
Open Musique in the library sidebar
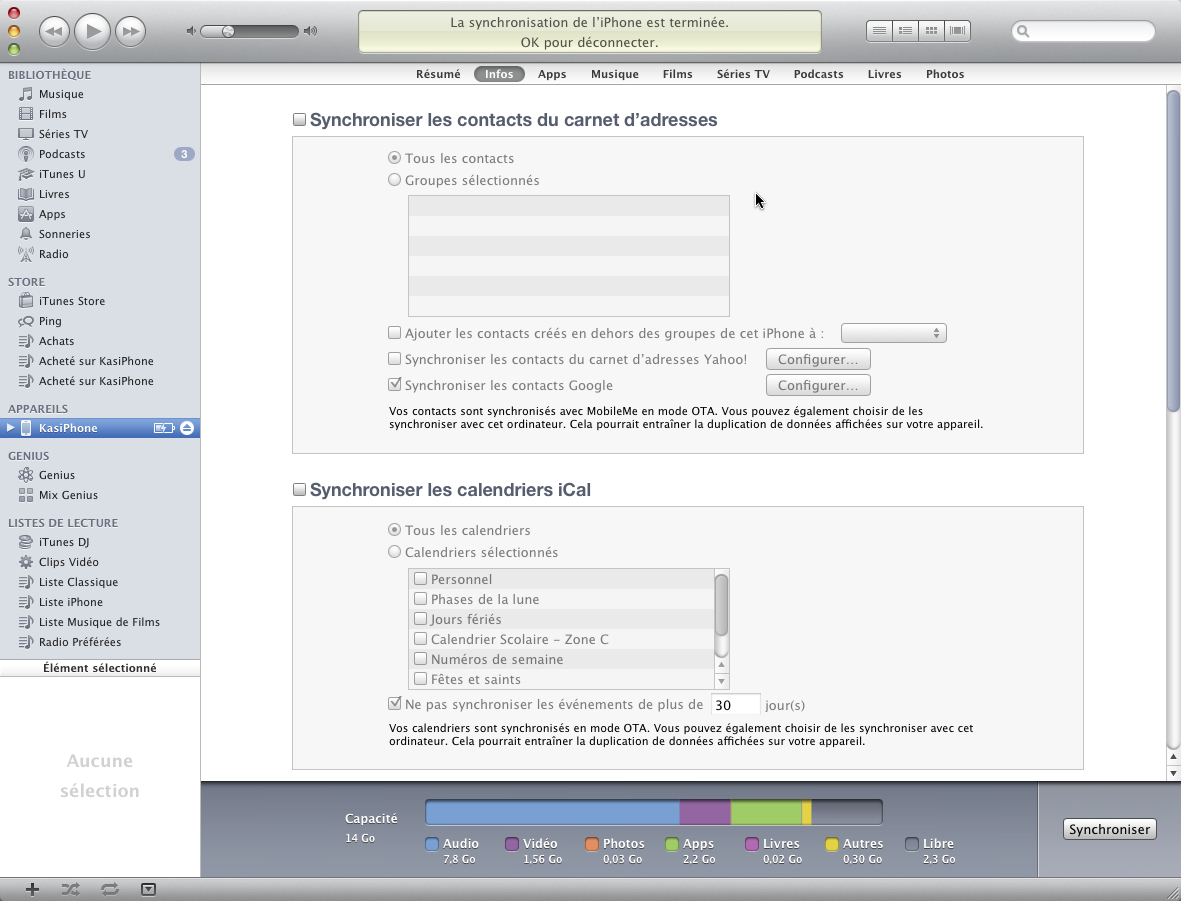[x=61, y=94]
